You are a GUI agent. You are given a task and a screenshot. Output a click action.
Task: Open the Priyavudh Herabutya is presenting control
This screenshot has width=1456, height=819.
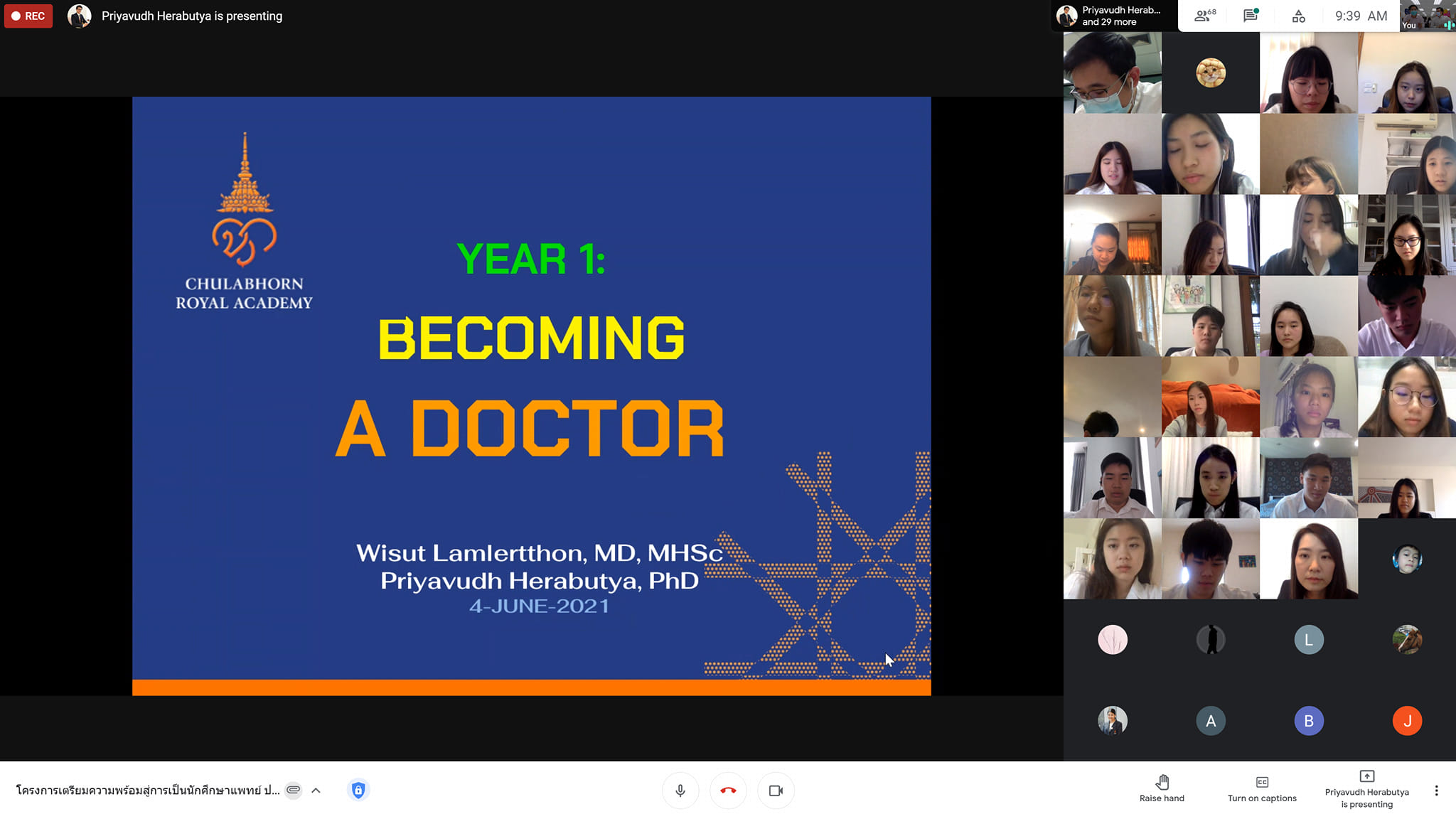pos(1366,789)
